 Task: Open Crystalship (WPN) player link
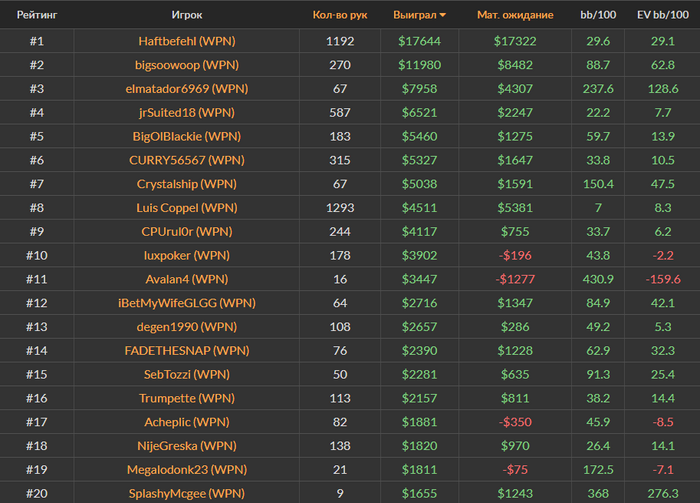coord(187,184)
